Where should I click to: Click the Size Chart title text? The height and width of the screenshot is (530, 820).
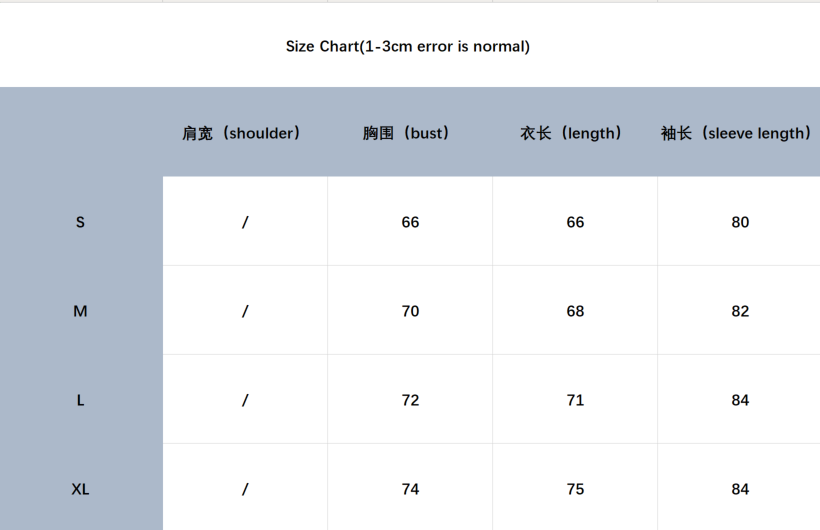pos(408,46)
